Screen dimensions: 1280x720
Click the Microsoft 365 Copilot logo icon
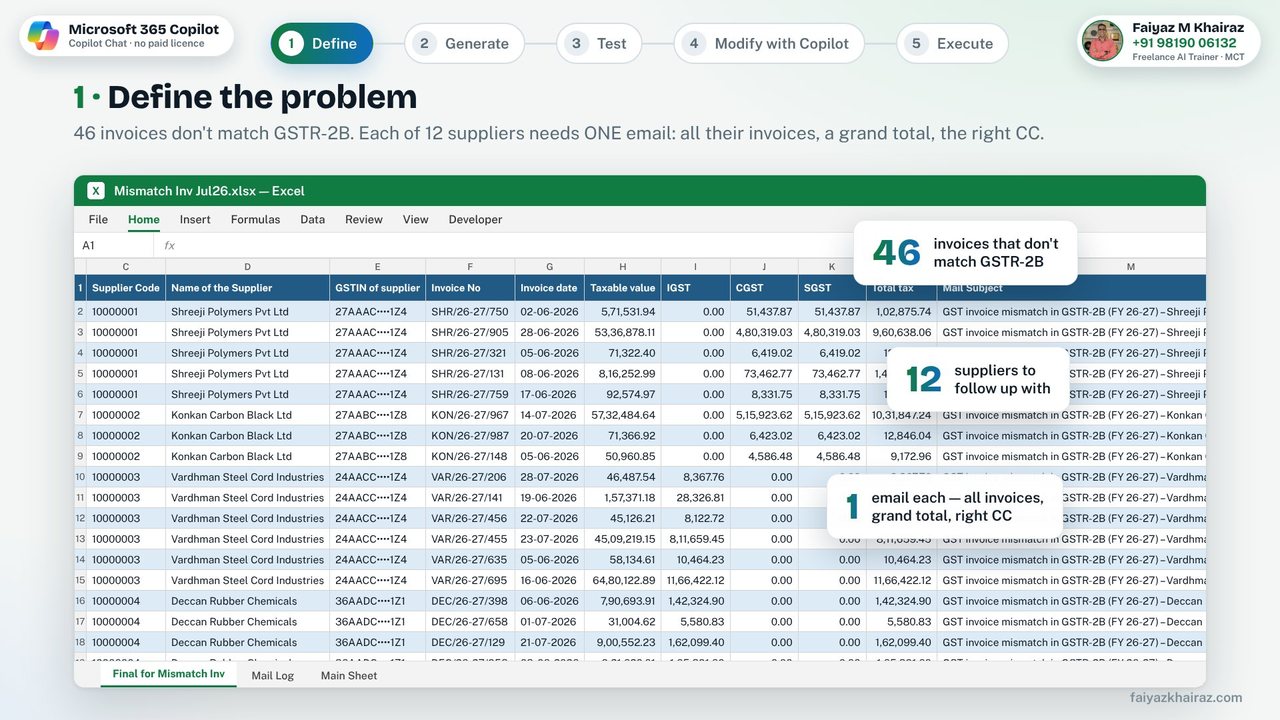tap(43, 36)
